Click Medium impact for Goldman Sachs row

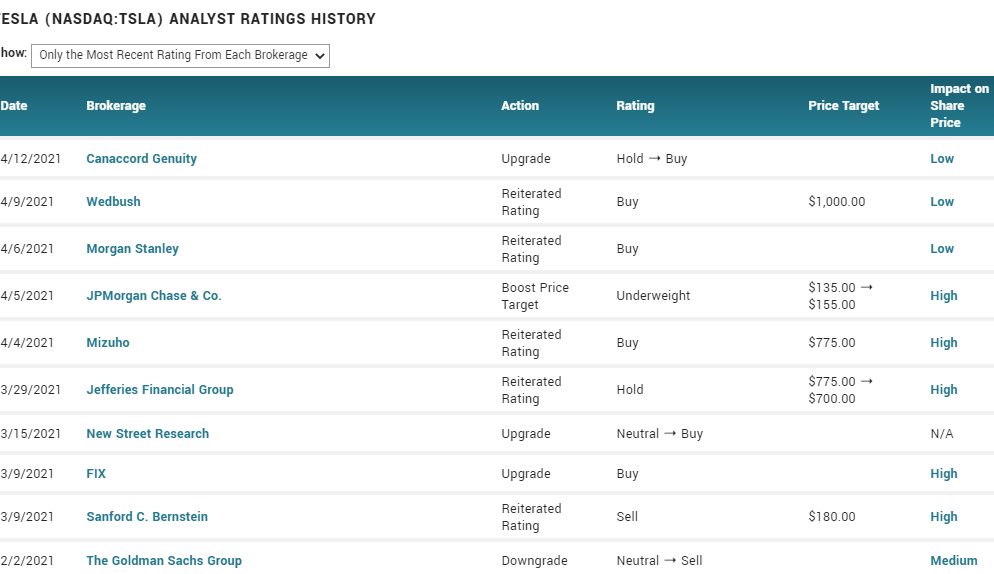(954, 561)
